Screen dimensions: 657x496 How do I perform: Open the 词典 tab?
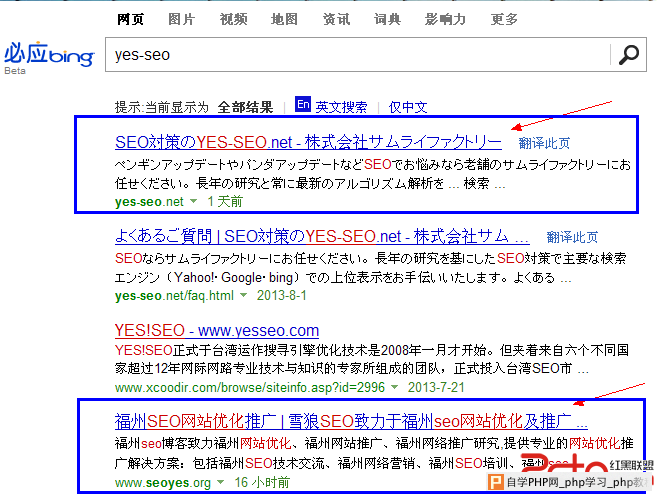[x=388, y=19]
